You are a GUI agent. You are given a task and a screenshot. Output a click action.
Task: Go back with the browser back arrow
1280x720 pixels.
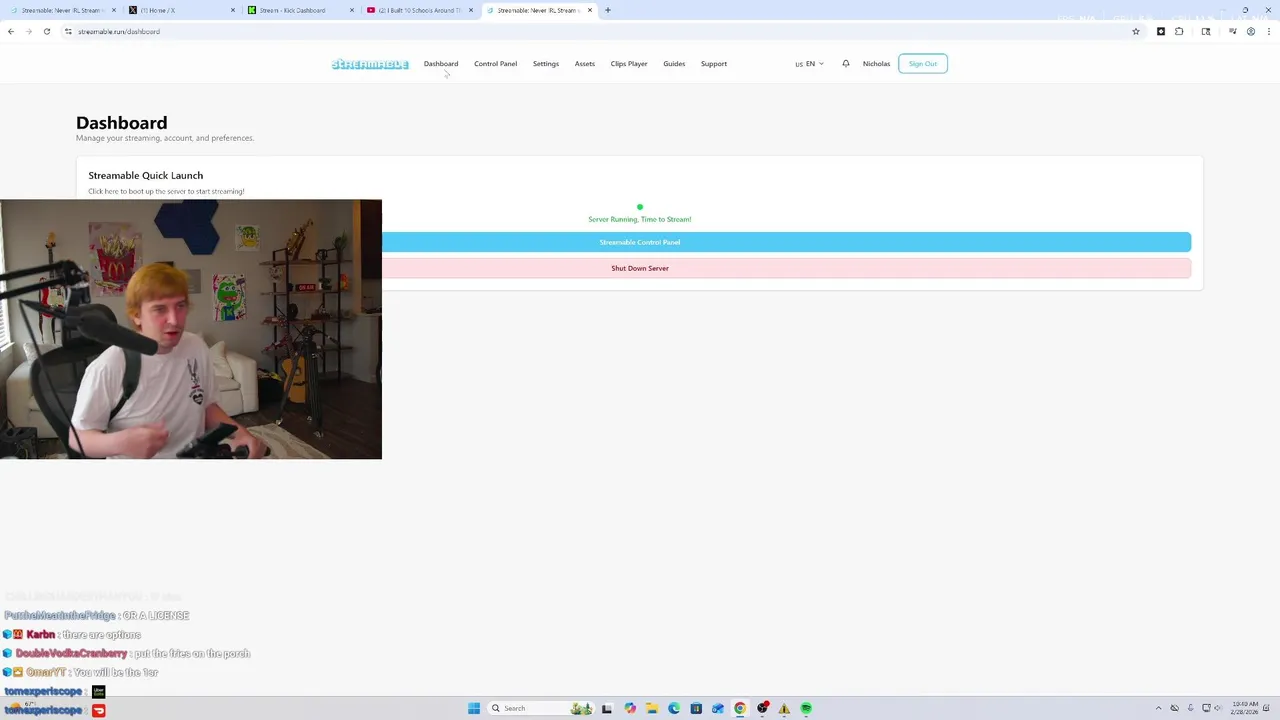[x=11, y=31]
